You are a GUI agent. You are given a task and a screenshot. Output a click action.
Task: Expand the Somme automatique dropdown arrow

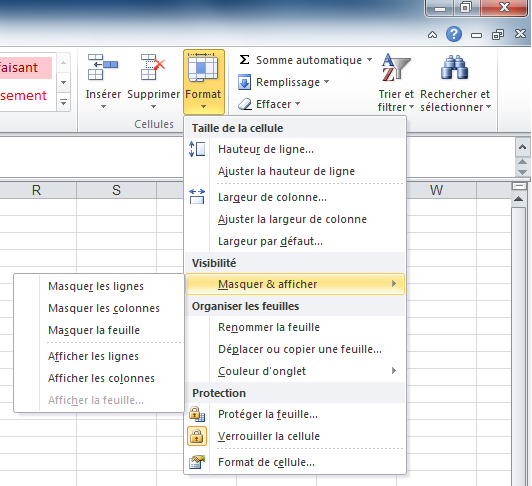[369, 60]
